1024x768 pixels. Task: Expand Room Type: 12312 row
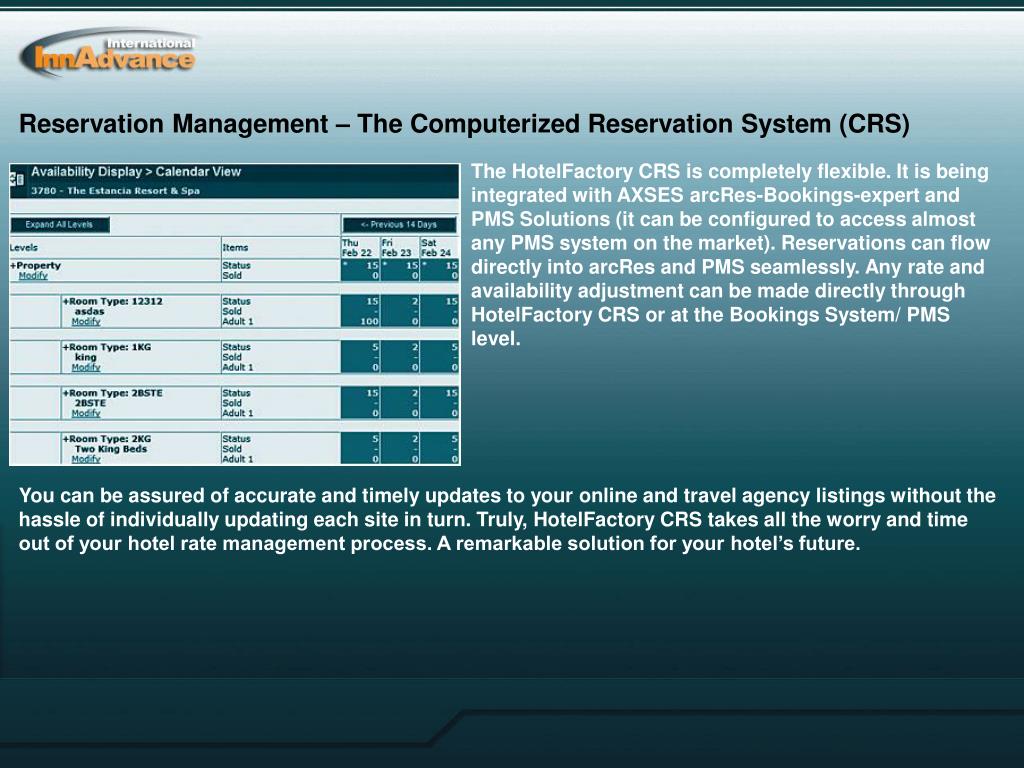[x=112, y=301]
